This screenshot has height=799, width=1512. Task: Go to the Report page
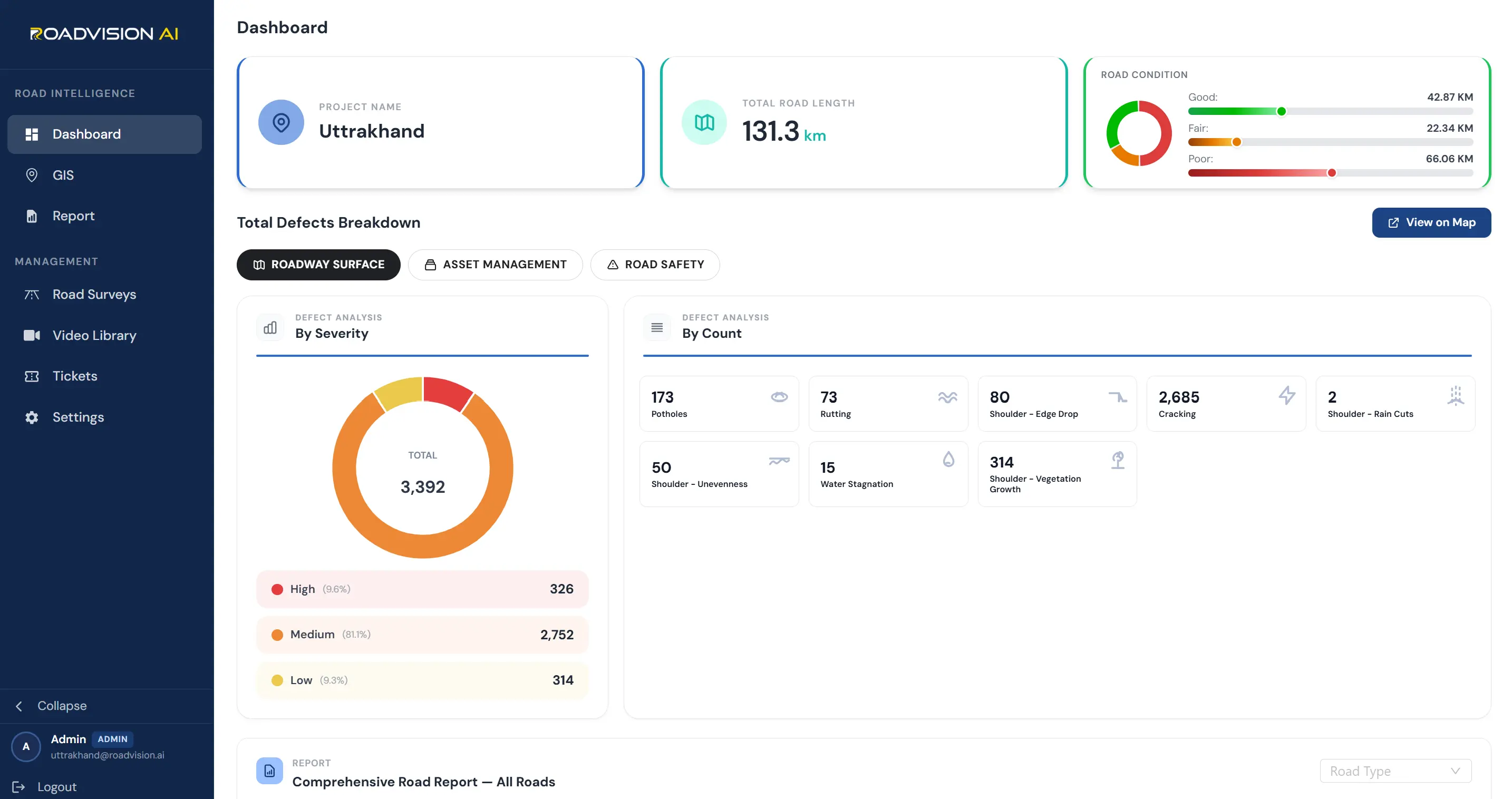pyautogui.click(x=104, y=216)
